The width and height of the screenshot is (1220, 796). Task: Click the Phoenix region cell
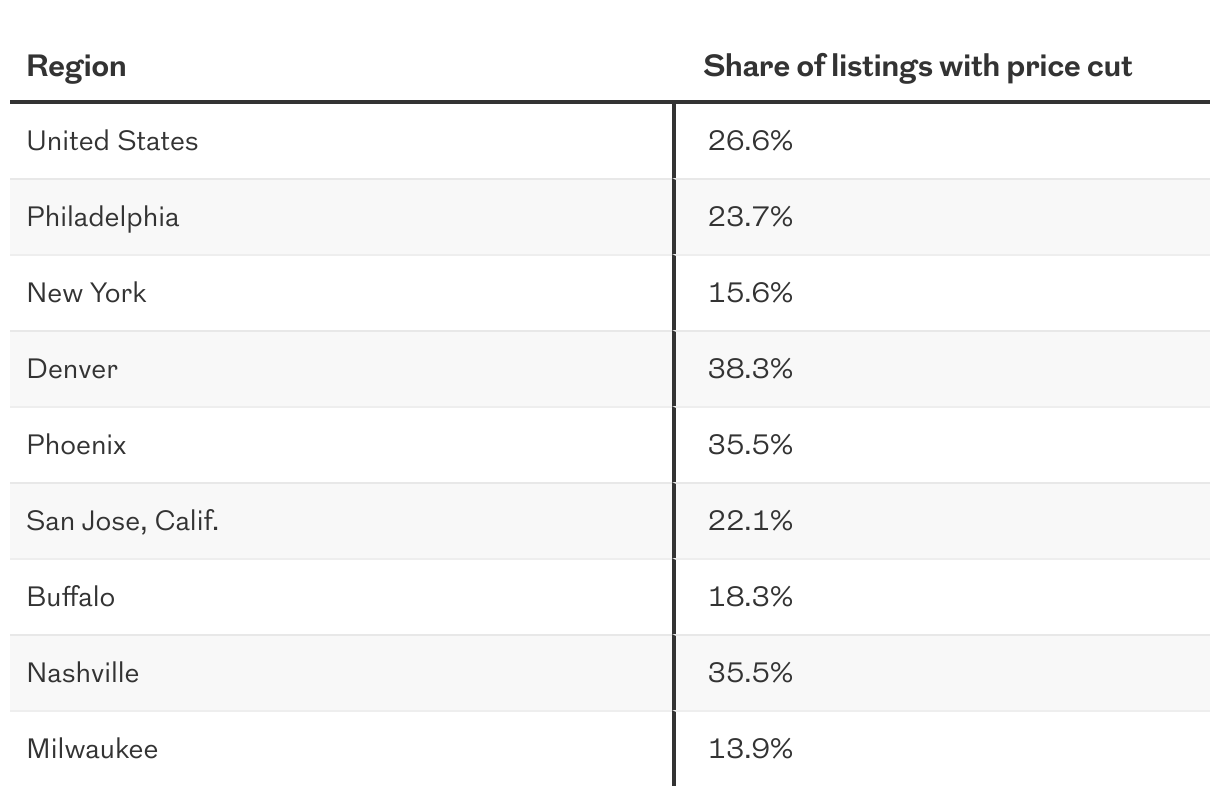[x=77, y=445]
